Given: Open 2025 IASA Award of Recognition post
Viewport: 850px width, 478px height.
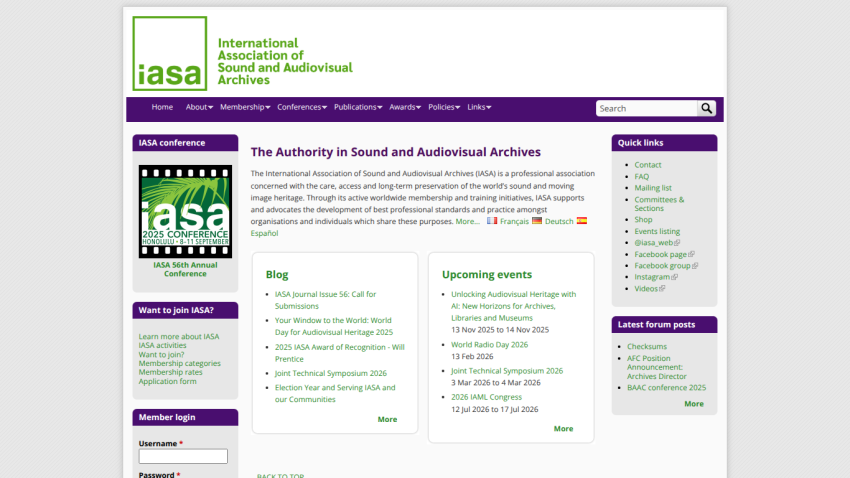Looking at the screenshot, I should (340, 353).
